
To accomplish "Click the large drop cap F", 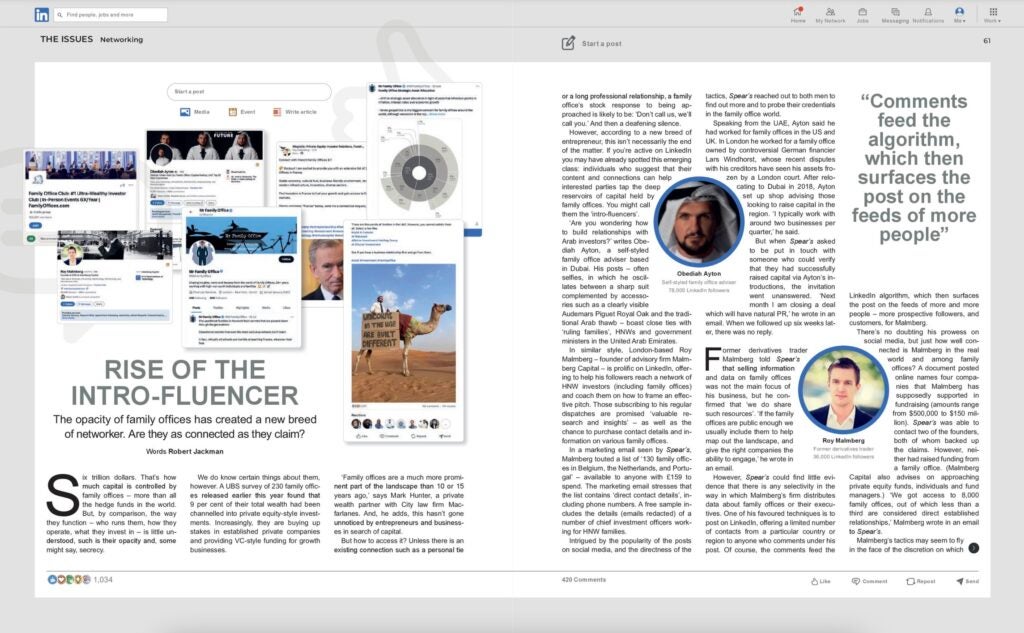I will (712, 360).
